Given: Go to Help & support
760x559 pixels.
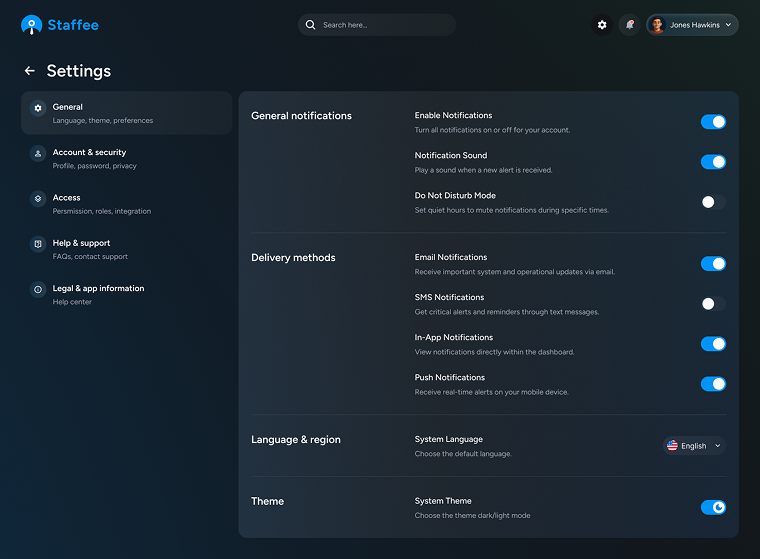Looking at the screenshot, I should click(x=127, y=249).
